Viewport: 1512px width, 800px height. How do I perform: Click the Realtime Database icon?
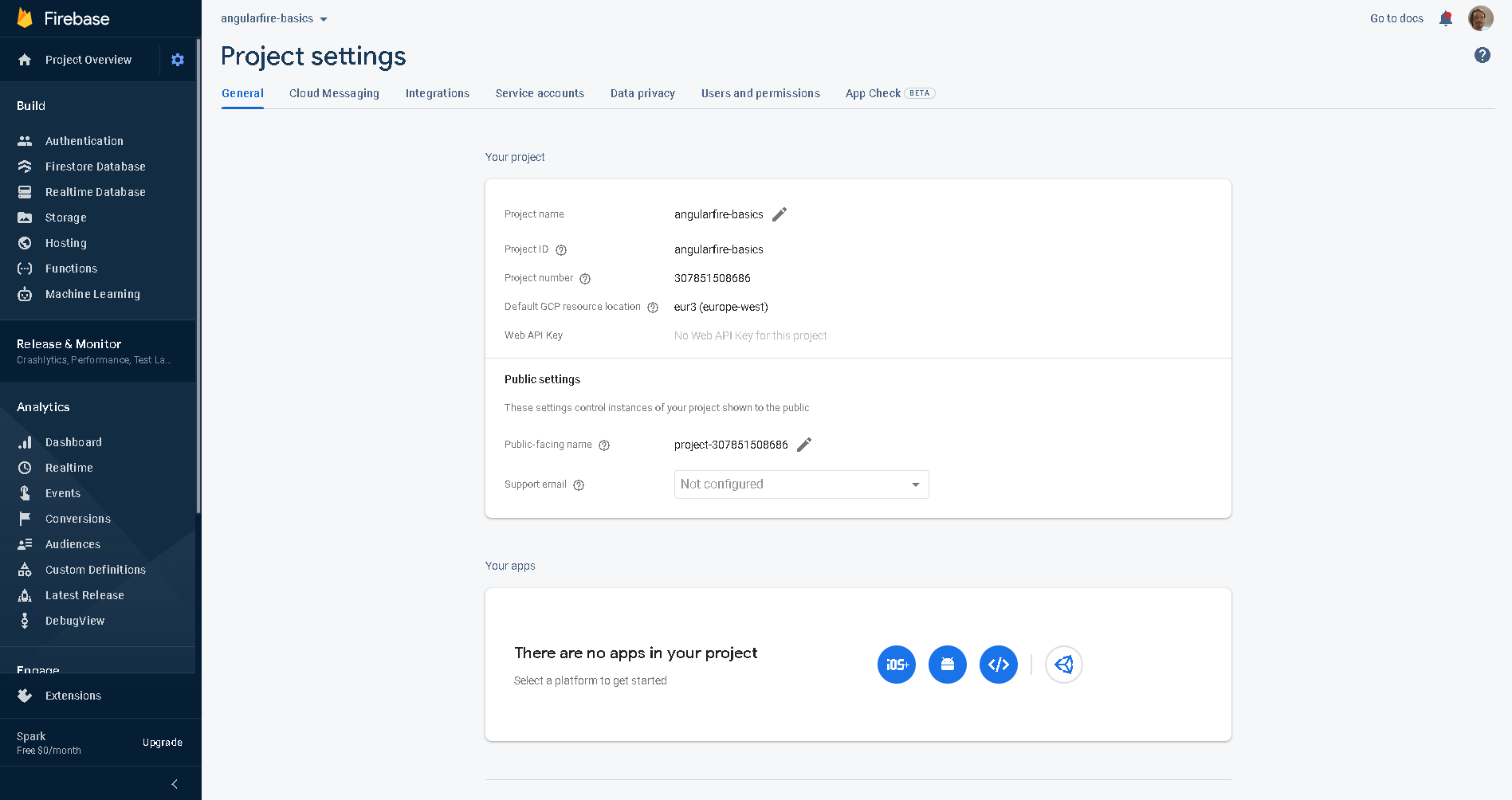pyautogui.click(x=25, y=192)
